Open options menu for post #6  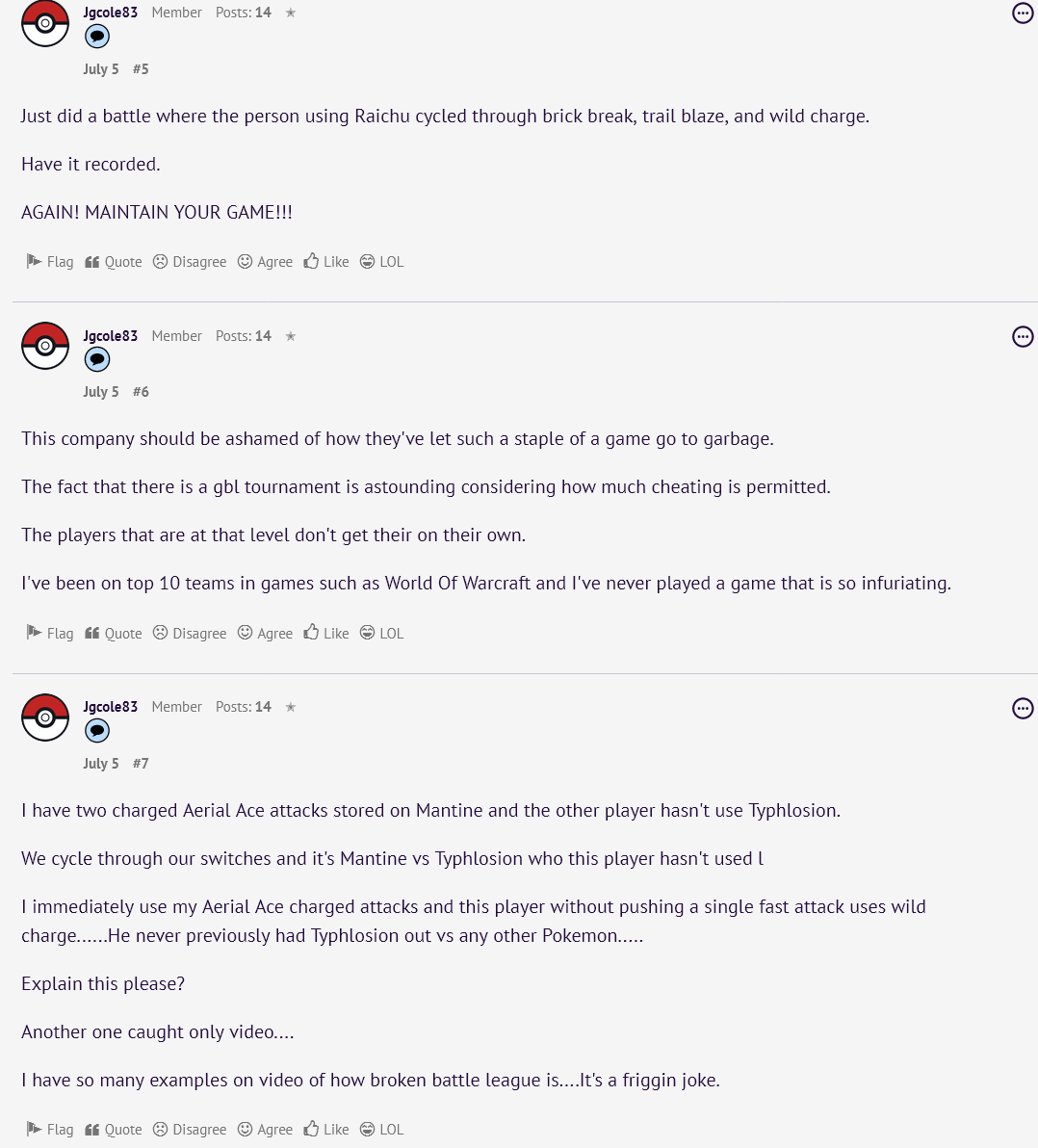pyautogui.click(x=1023, y=336)
